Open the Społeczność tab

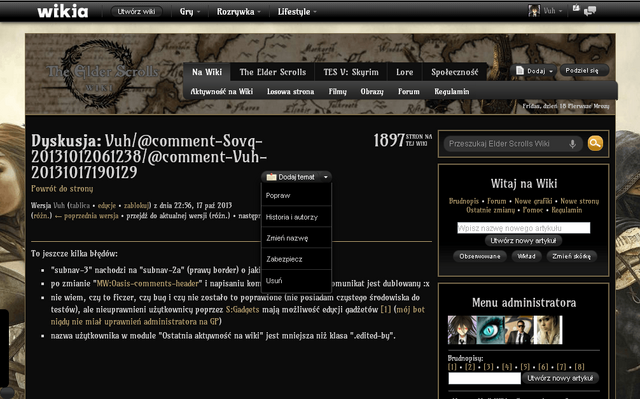click(x=455, y=72)
